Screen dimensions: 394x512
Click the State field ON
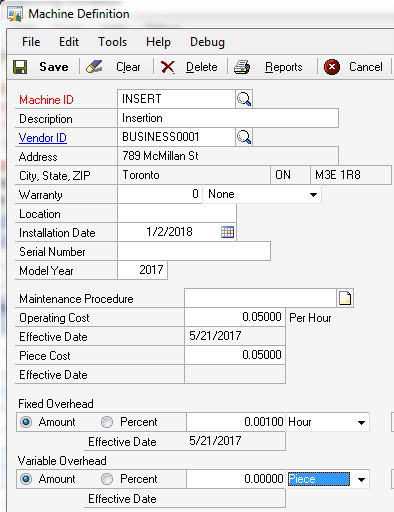click(x=290, y=175)
